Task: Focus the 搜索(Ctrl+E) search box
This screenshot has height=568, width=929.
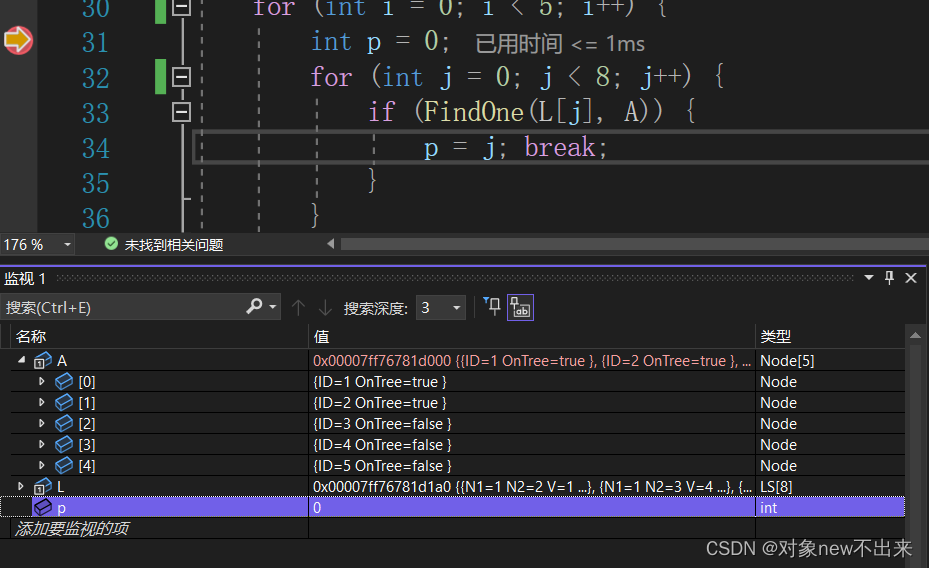Action: pos(121,307)
